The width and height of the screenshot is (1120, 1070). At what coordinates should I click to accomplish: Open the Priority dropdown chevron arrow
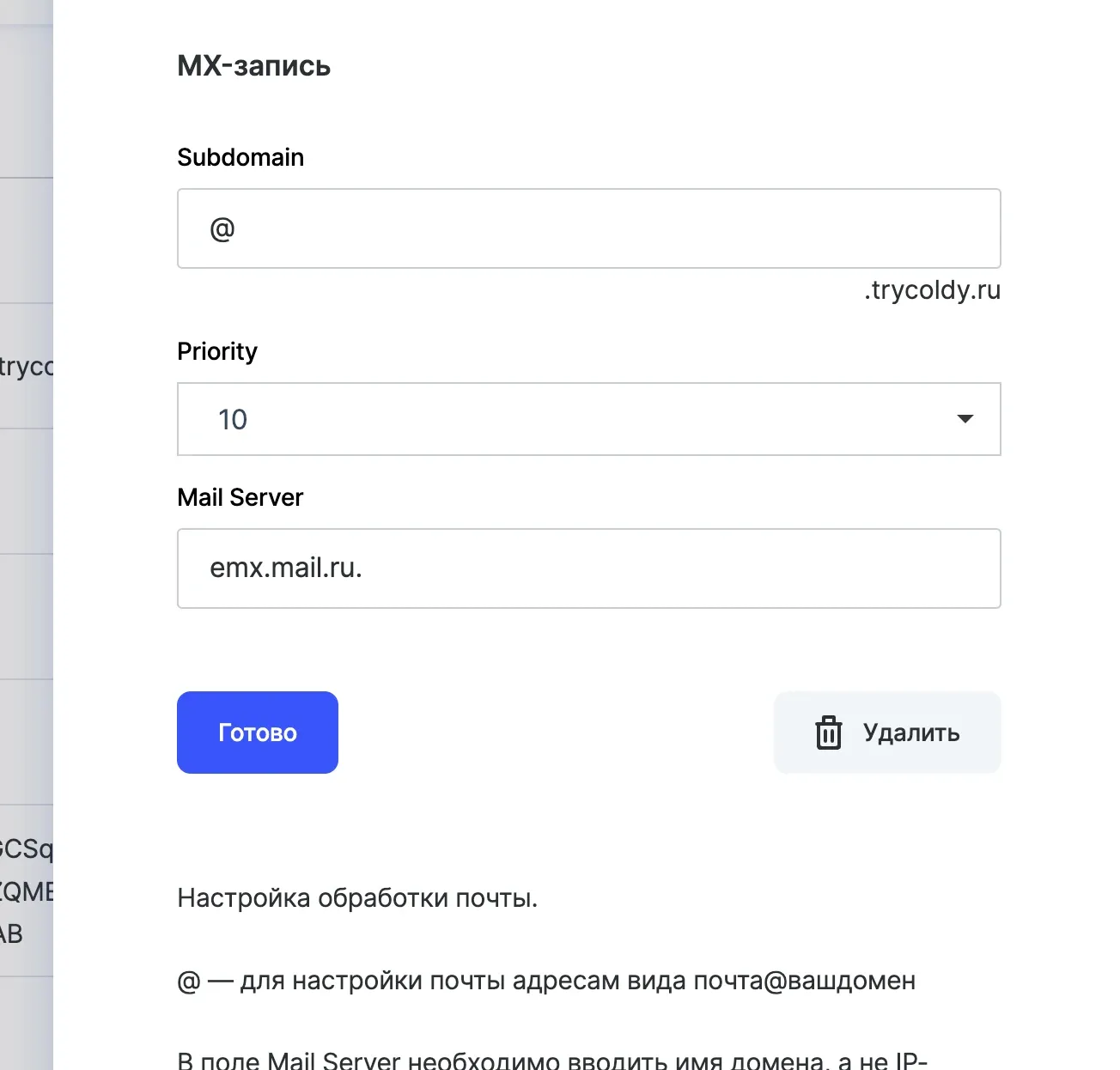[x=965, y=419]
